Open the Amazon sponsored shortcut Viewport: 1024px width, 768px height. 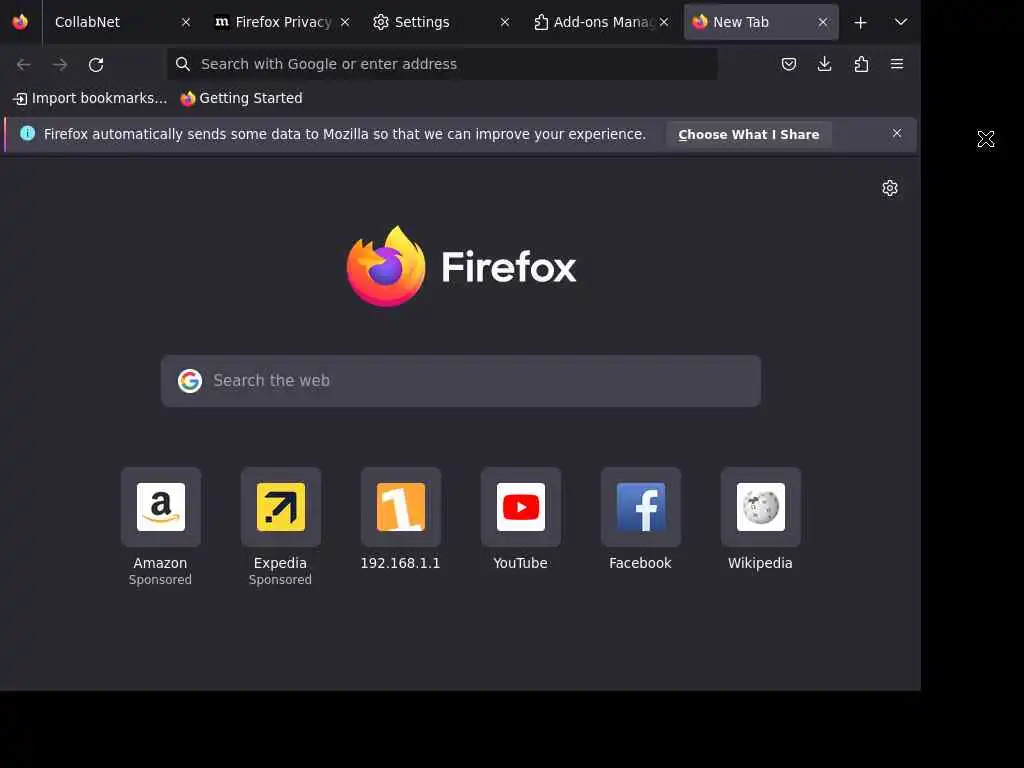[x=161, y=507]
